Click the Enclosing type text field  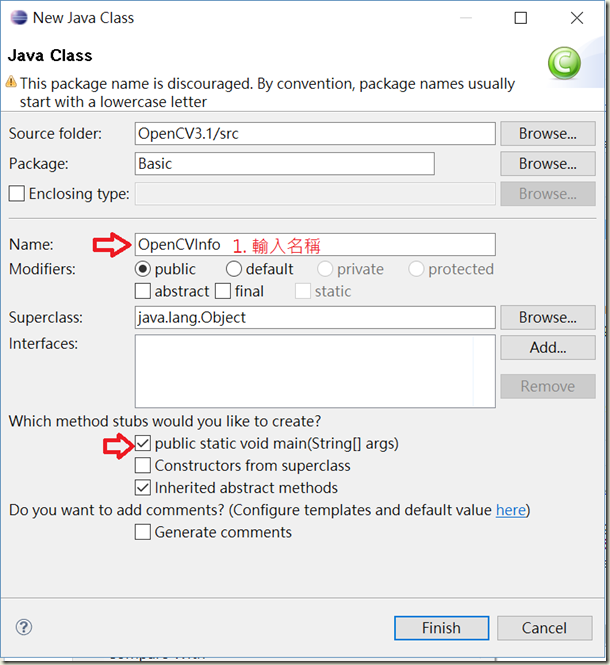click(x=315, y=194)
